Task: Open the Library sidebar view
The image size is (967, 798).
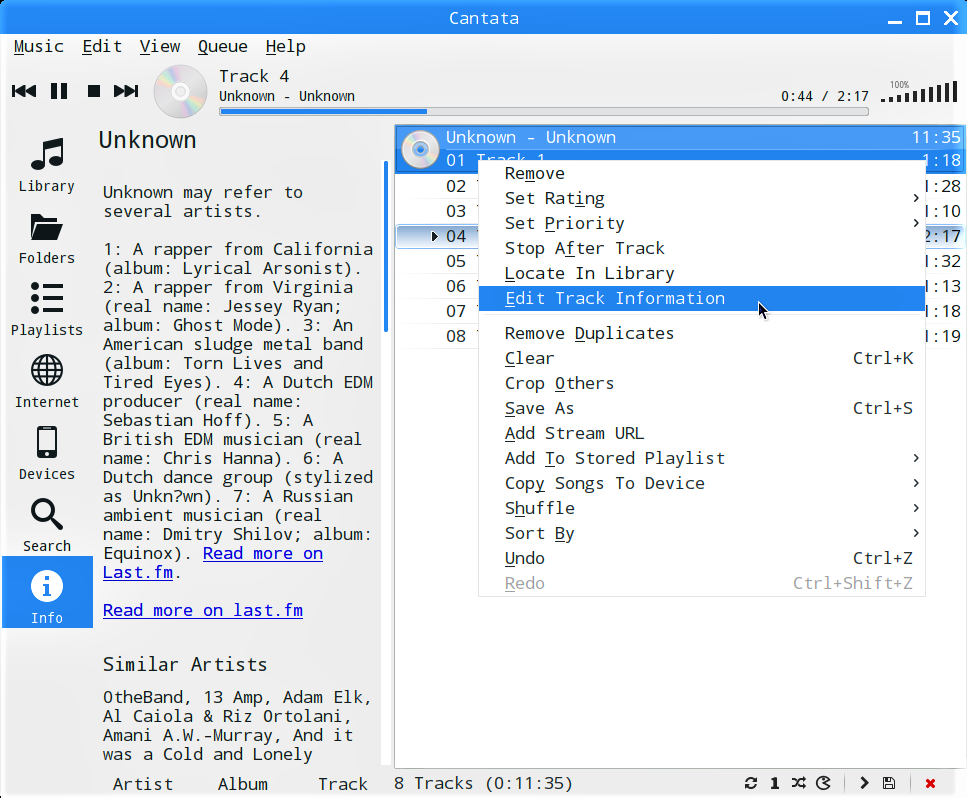Action: [x=47, y=165]
